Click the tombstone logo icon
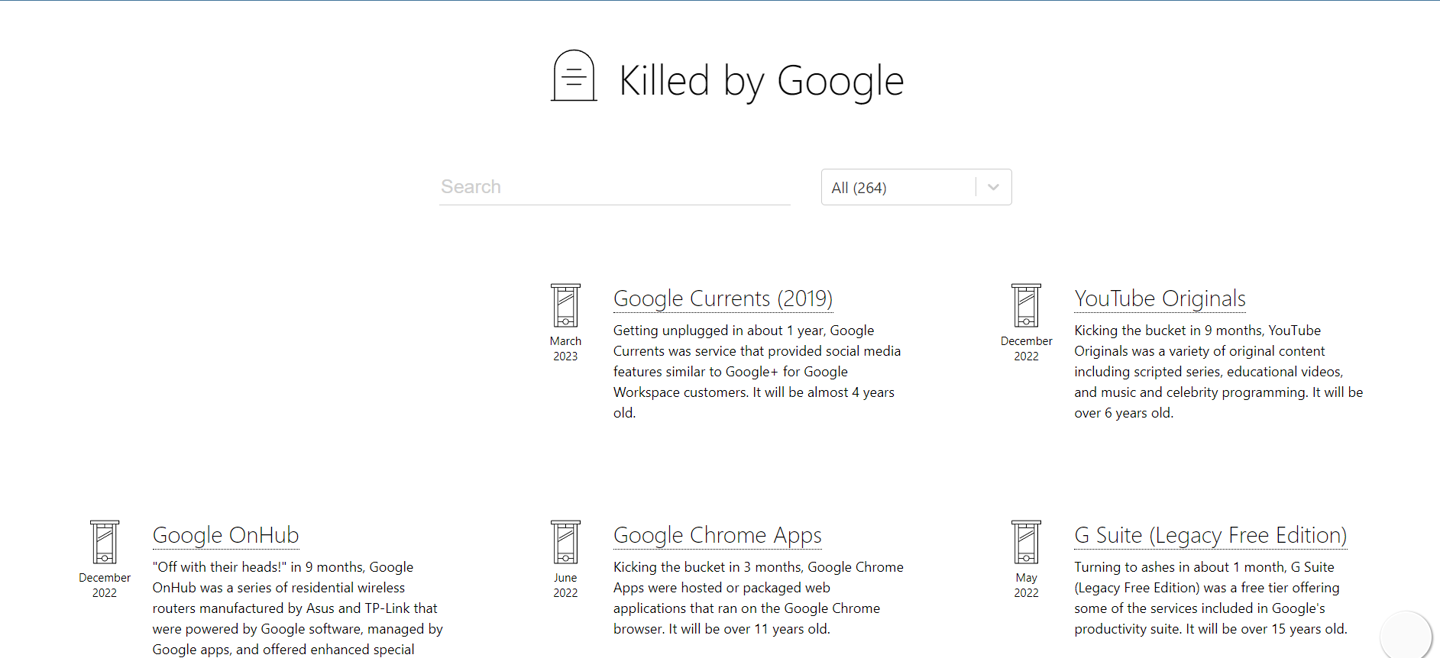 [574, 76]
